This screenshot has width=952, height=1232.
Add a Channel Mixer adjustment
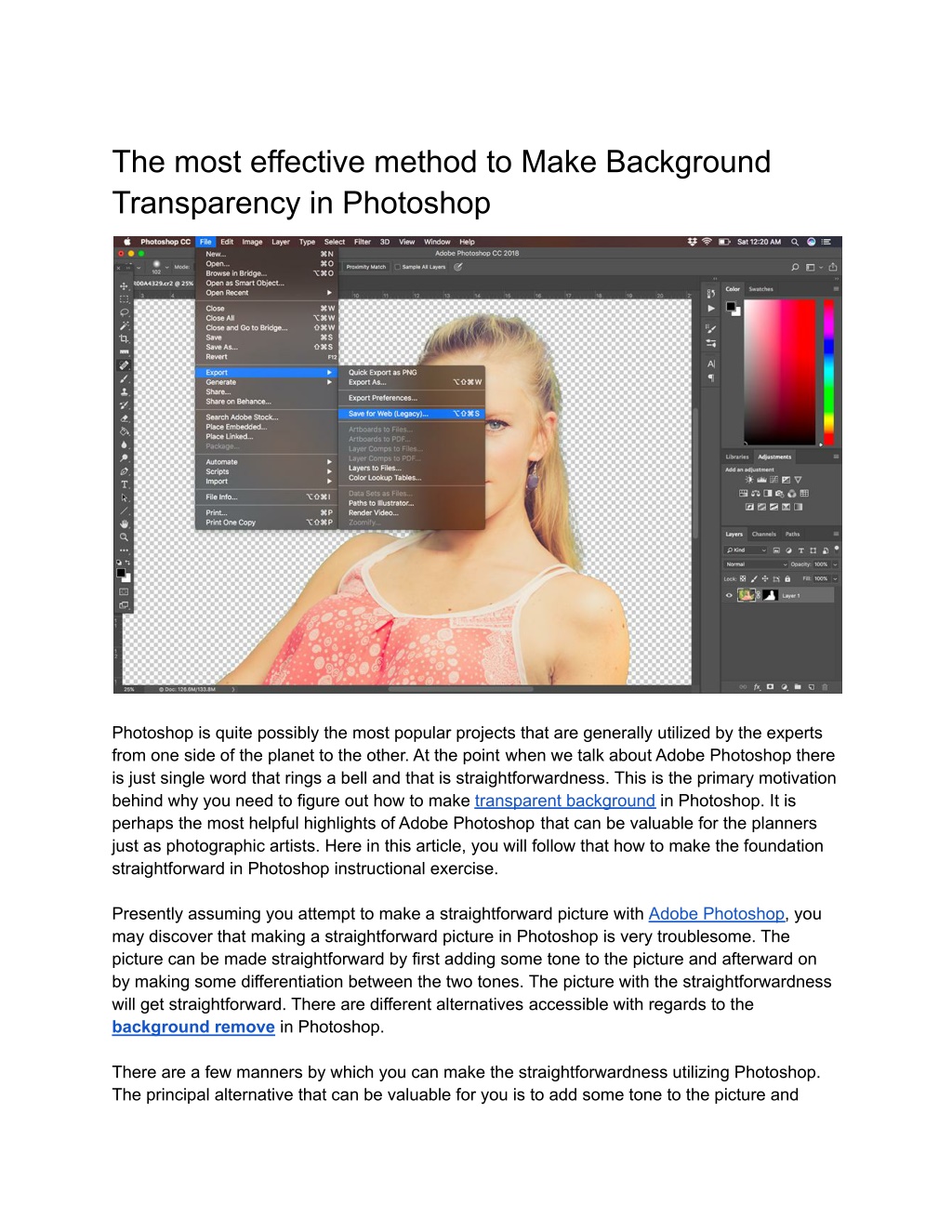[x=791, y=494]
